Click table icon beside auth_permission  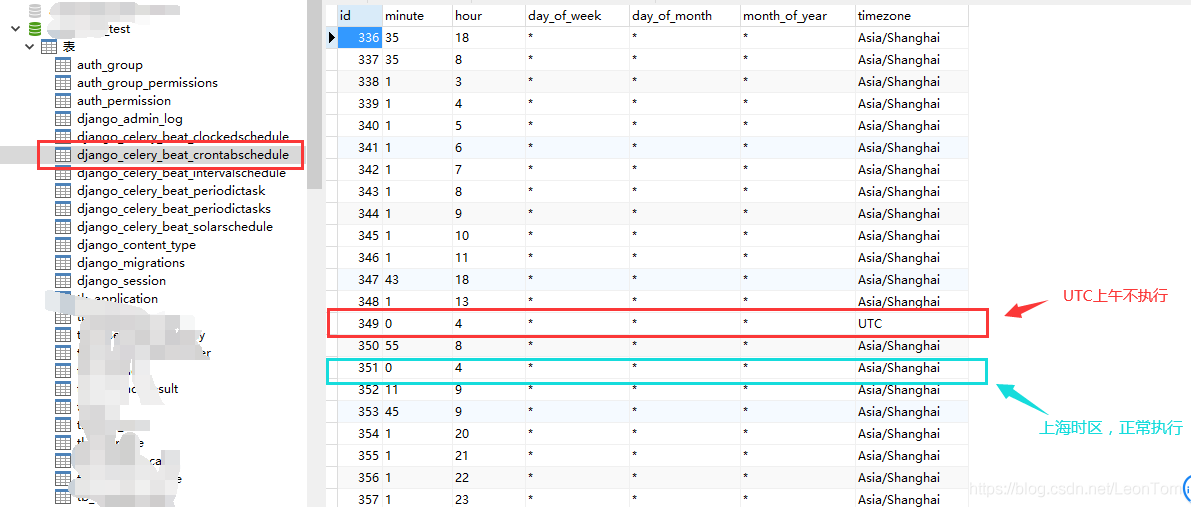pyautogui.click(x=64, y=101)
